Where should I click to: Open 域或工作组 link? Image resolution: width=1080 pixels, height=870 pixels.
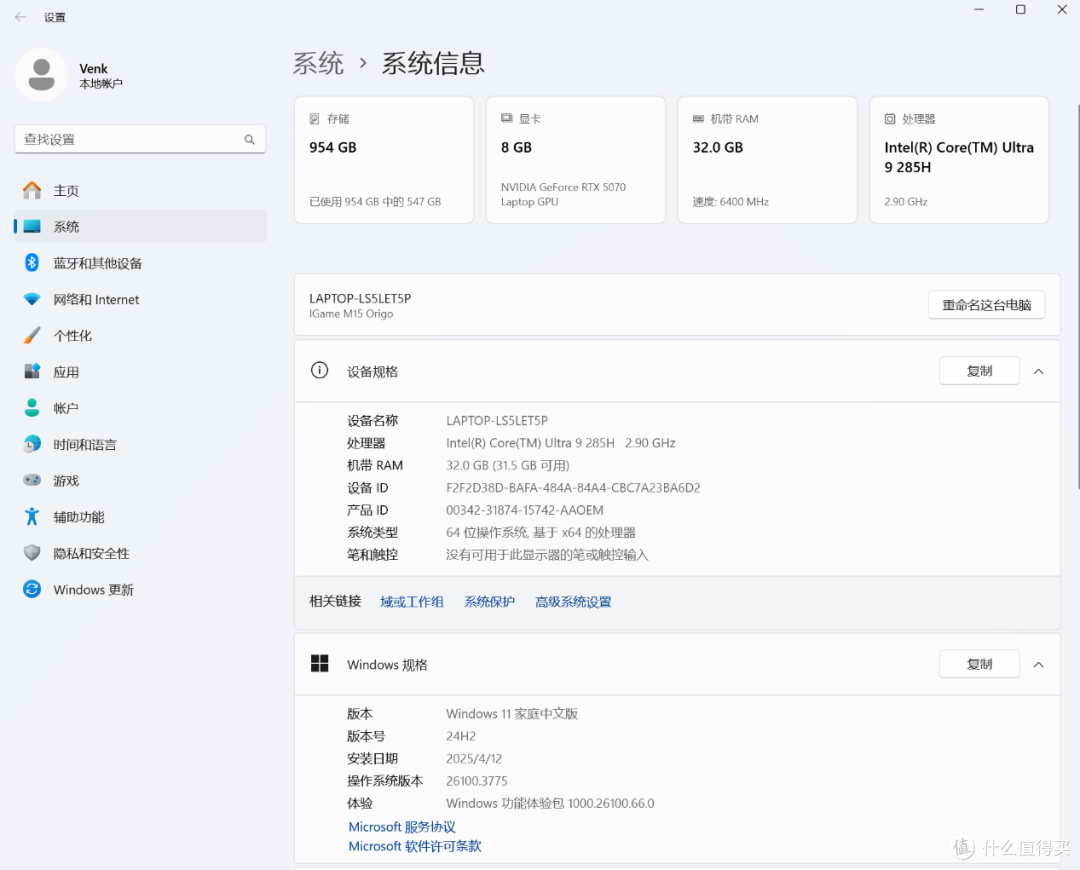pos(412,602)
